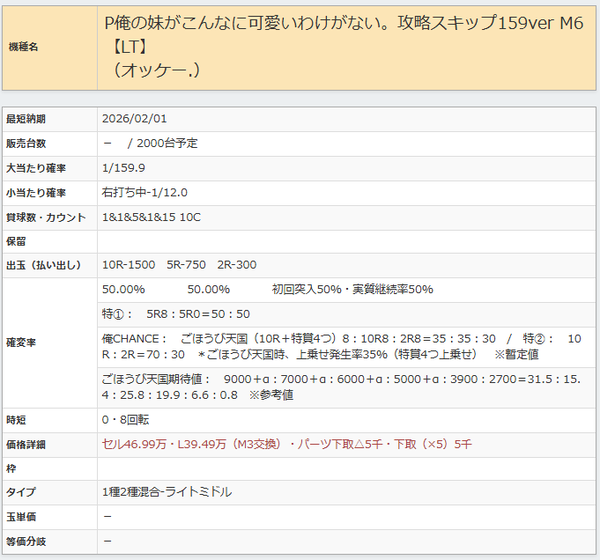
Task: Click the value '1種2種混合-ライトミドル'
Action: pyautogui.click(x=167, y=491)
